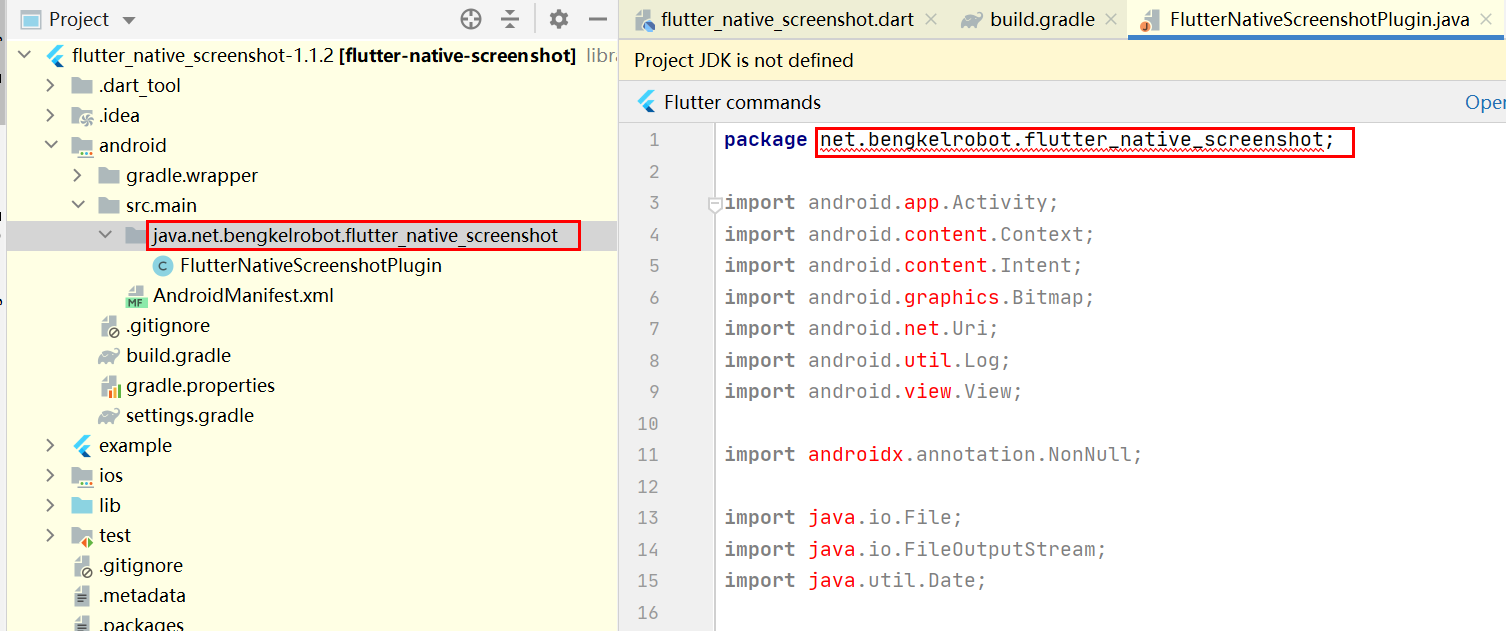Select settings.gradle file
This screenshot has width=1506, height=631.
pos(190,415)
